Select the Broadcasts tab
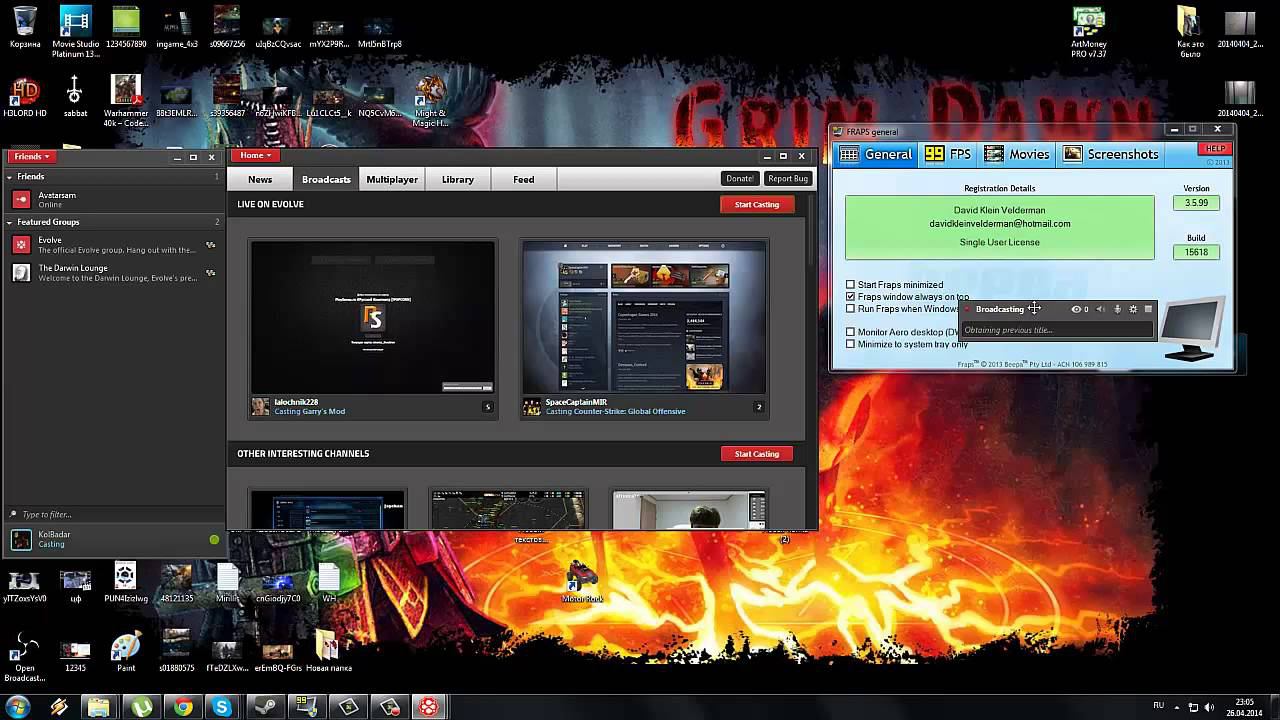The image size is (1280, 720). click(326, 179)
